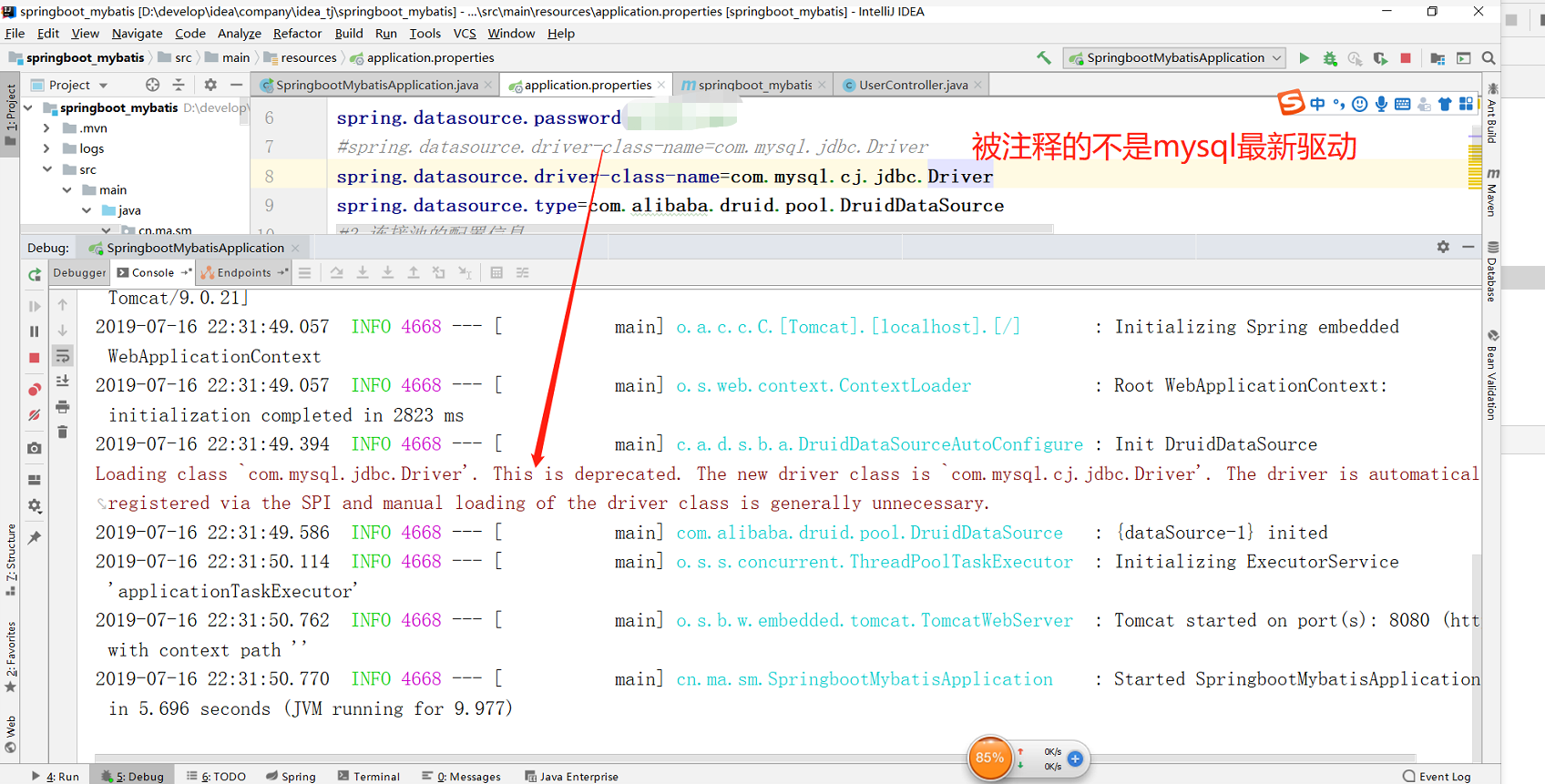Expand the .mvn folder node

(x=46, y=128)
